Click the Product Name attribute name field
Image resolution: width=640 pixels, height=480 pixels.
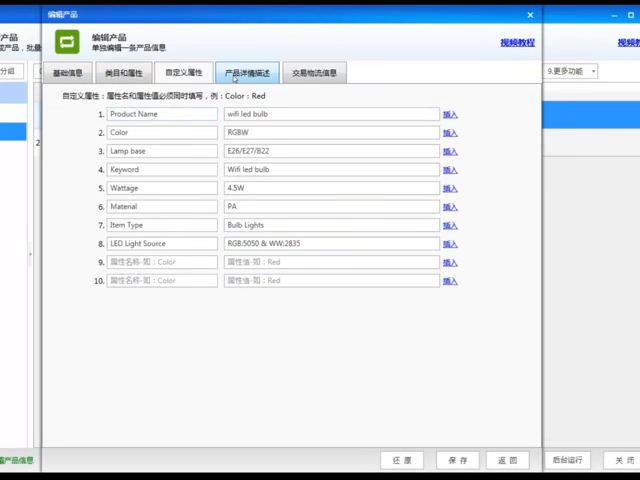coord(162,114)
